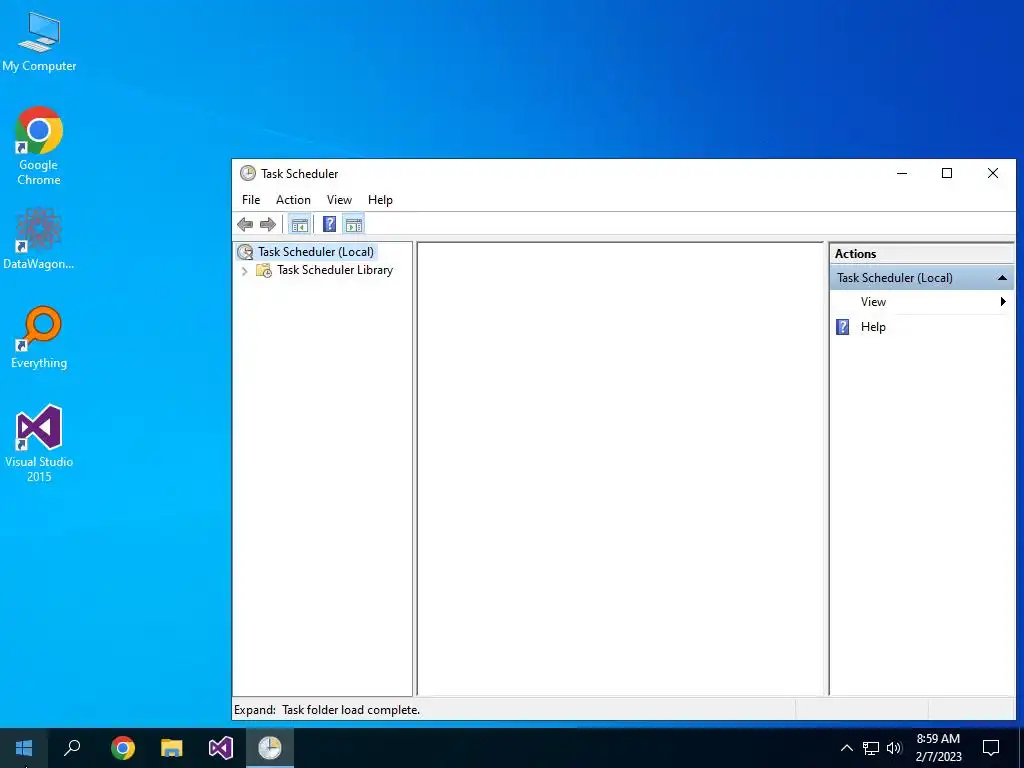Minimize the Task Scheduler window
Screen dimensions: 1024x768
click(902, 173)
